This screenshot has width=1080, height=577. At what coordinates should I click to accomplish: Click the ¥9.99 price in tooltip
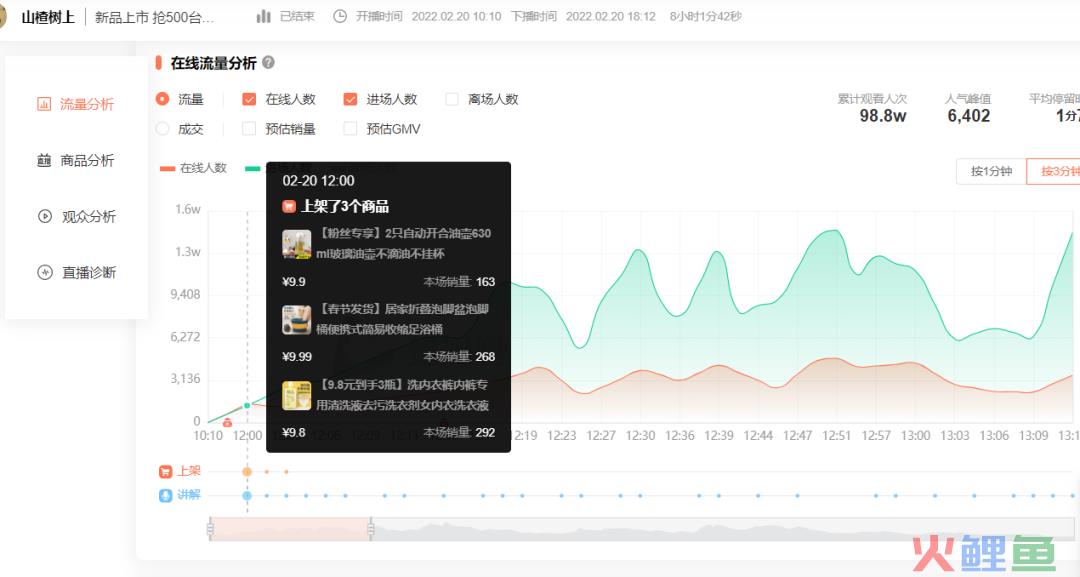[297, 357]
